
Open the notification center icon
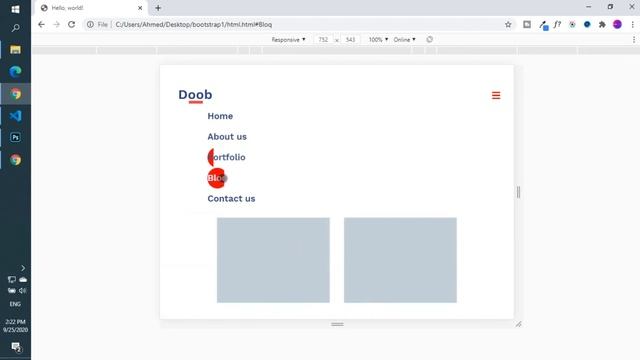16,347
